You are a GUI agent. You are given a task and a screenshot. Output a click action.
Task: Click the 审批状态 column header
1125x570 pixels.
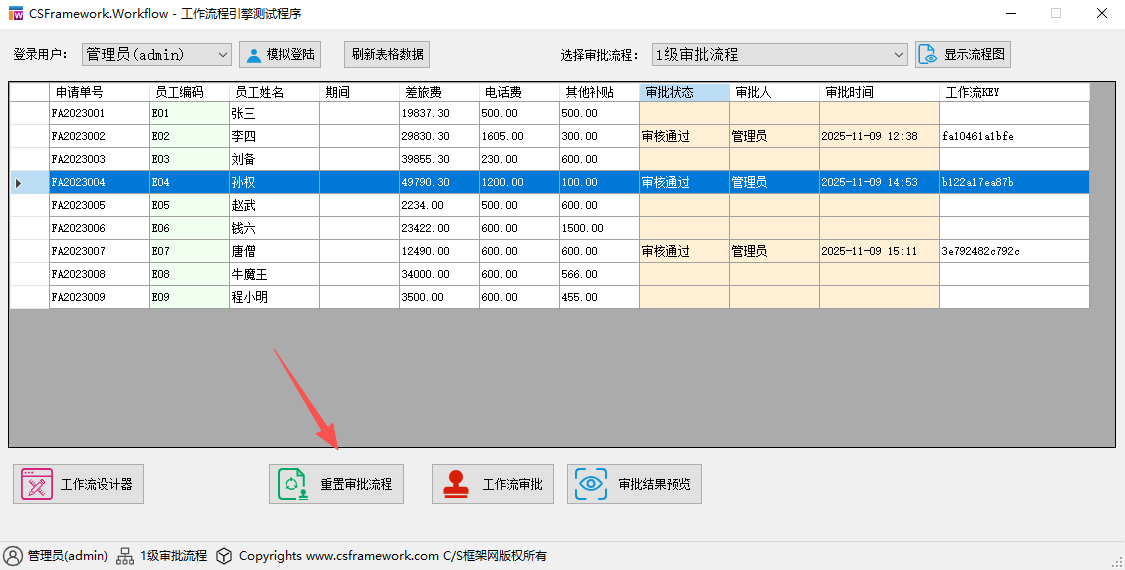684,92
